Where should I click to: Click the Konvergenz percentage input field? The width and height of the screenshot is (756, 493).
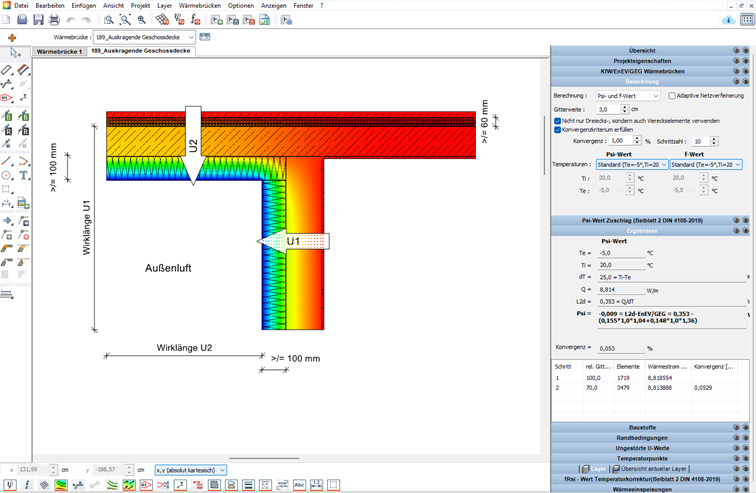pos(621,141)
